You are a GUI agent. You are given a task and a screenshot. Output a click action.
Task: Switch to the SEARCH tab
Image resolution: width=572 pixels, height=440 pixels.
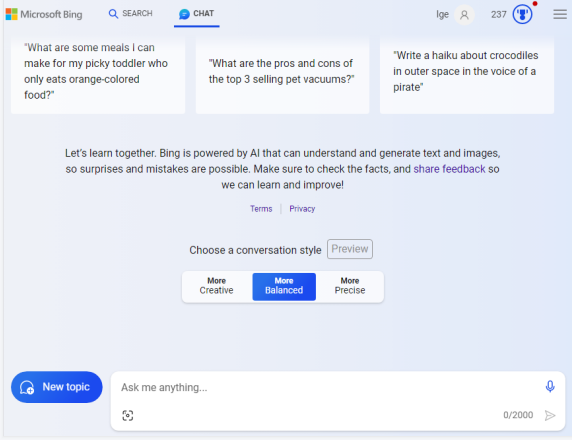click(130, 13)
